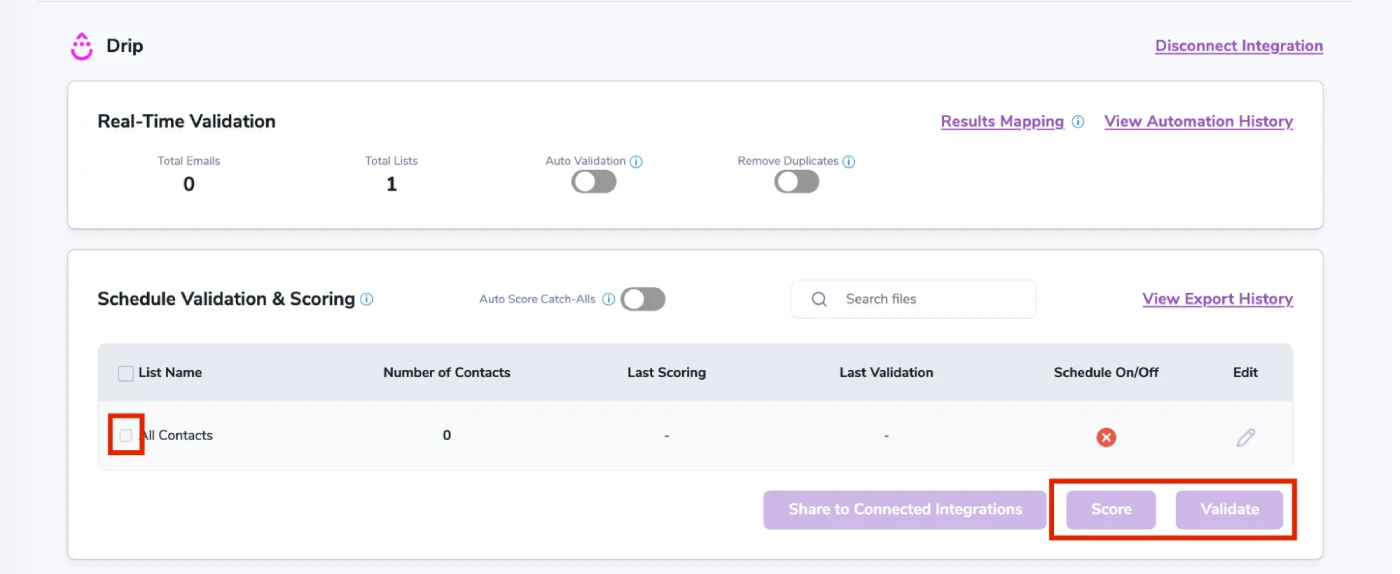The height and width of the screenshot is (574, 1400).
Task: Click info icon beside Auto Score Catch-Alls
Action: click(608, 299)
